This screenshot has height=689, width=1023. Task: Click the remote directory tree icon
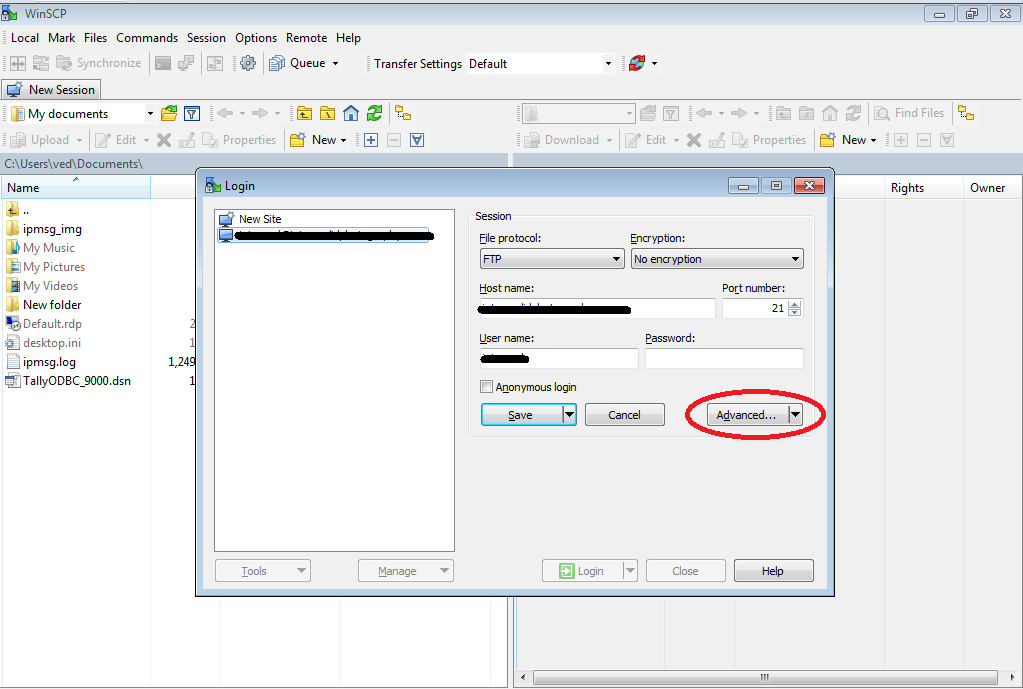click(x=966, y=114)
